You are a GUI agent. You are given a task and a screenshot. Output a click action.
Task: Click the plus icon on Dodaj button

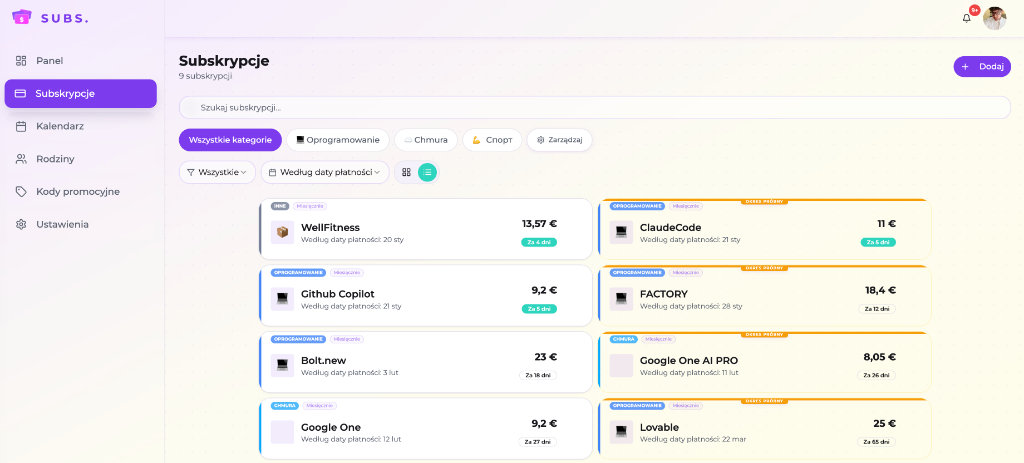tap(965, 67)
